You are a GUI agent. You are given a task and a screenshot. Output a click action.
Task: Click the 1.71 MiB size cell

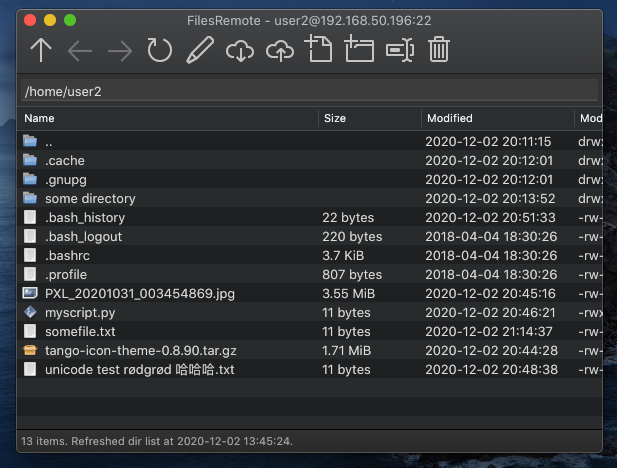(347, 350)
